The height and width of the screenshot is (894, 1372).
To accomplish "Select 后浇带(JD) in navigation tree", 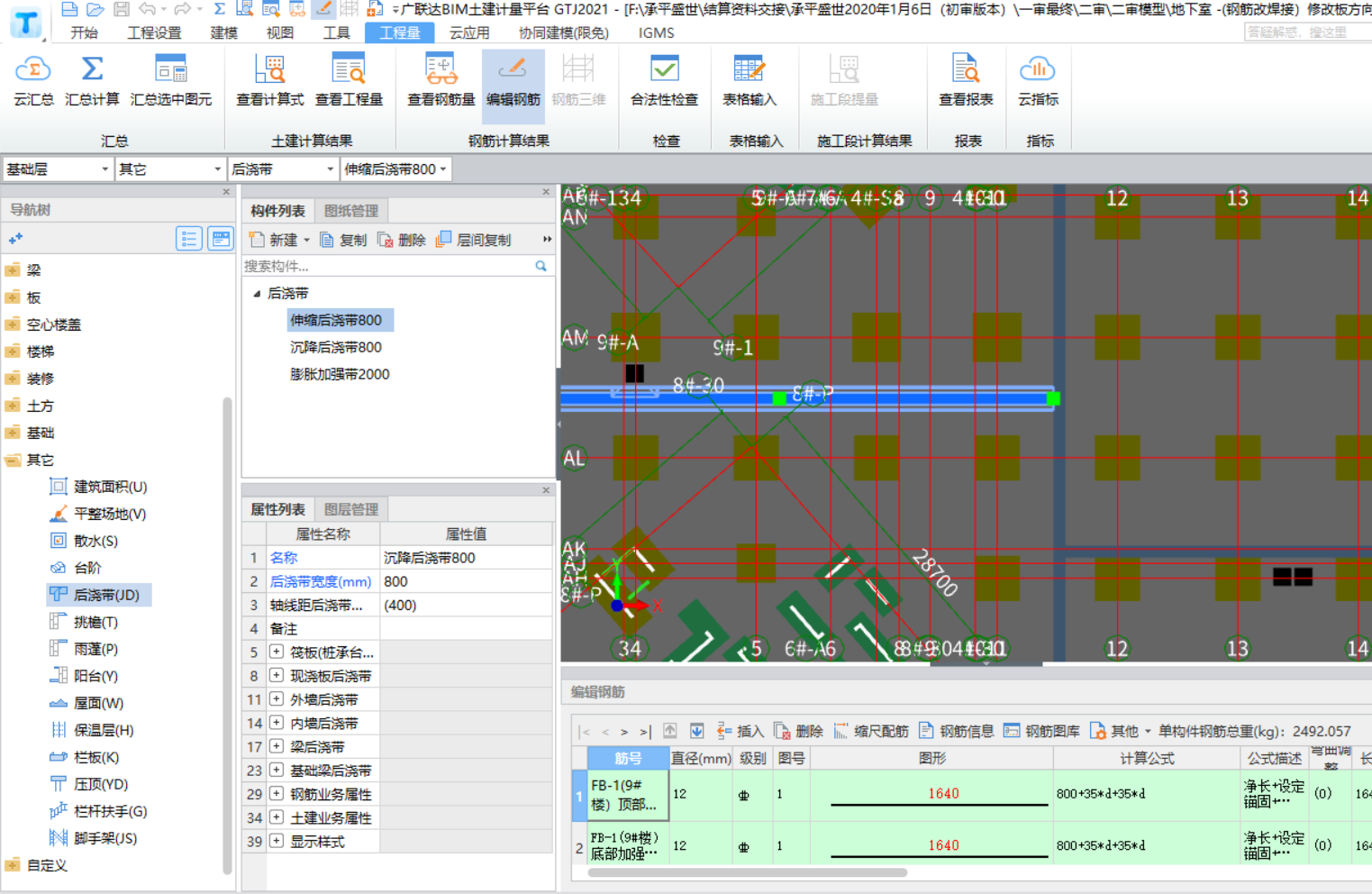I will (99, 595).
